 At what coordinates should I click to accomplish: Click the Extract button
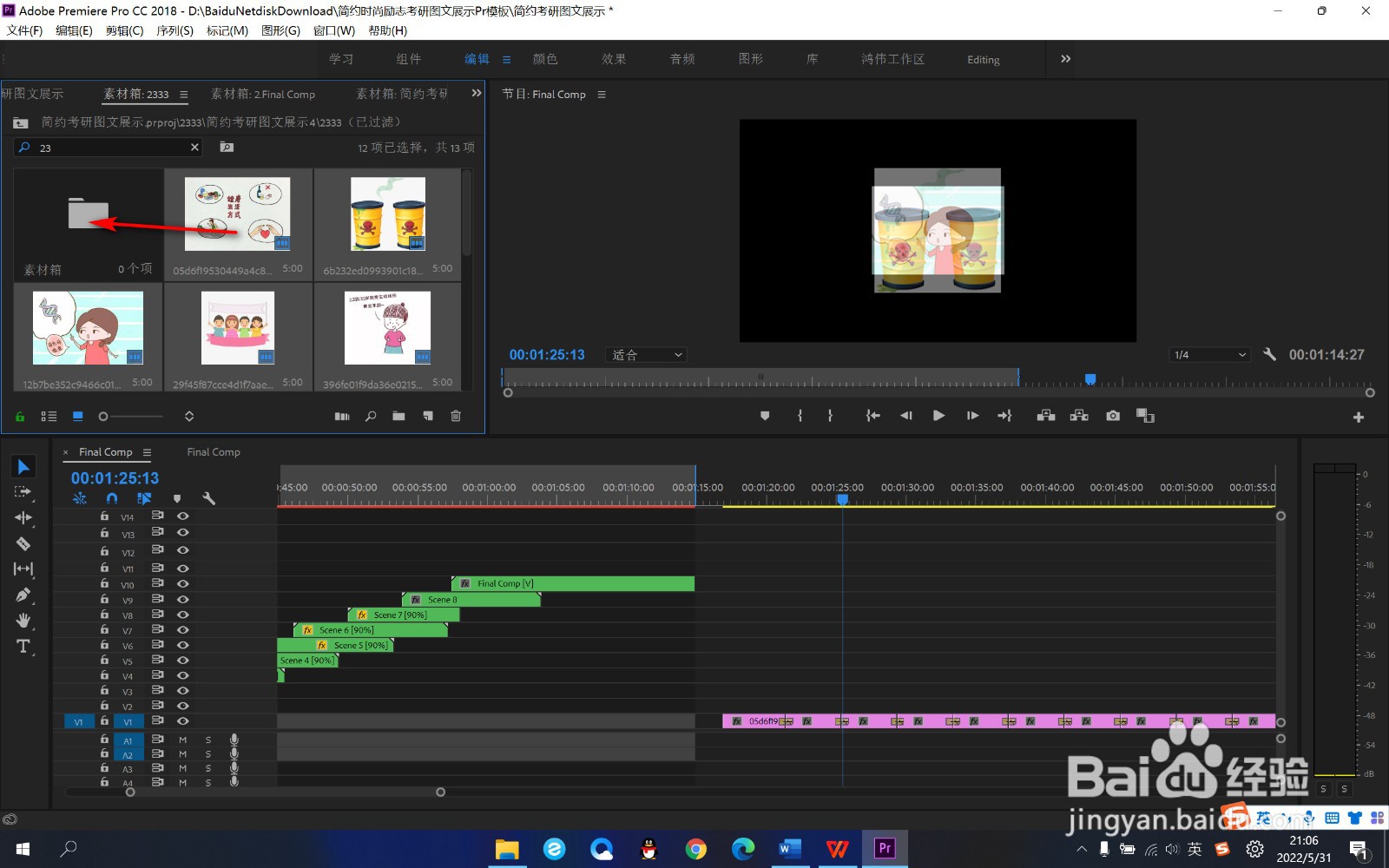[x=1079, y=416]
